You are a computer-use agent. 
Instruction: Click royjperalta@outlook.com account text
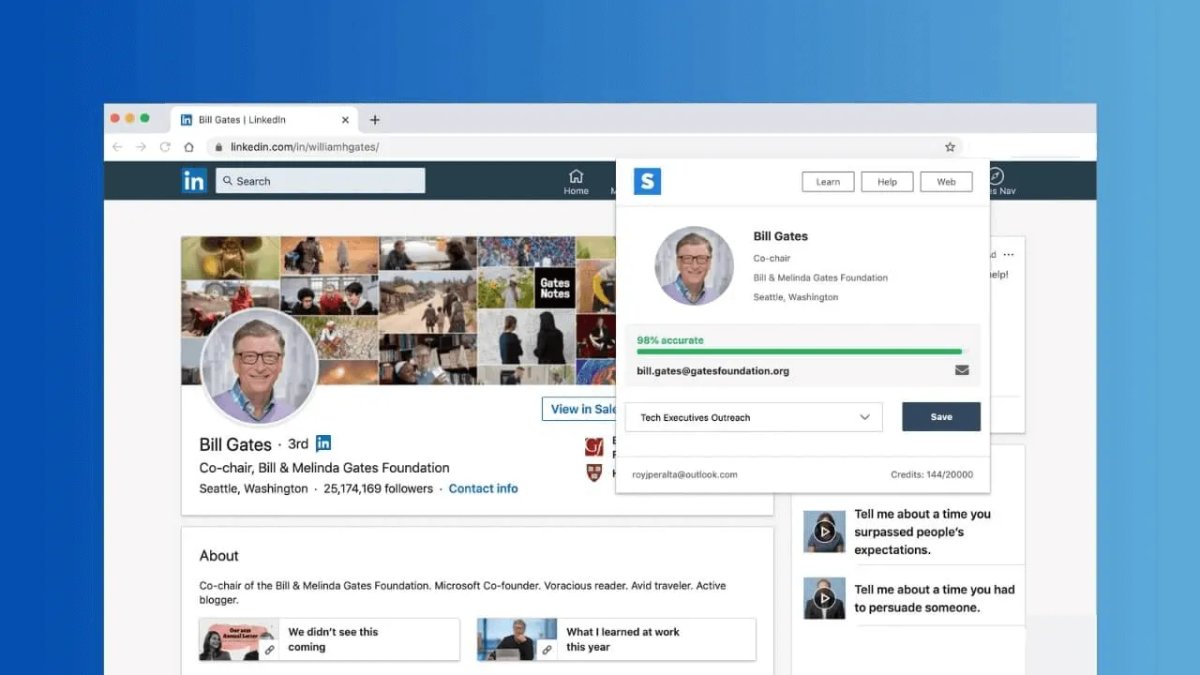tap(685, 475)
